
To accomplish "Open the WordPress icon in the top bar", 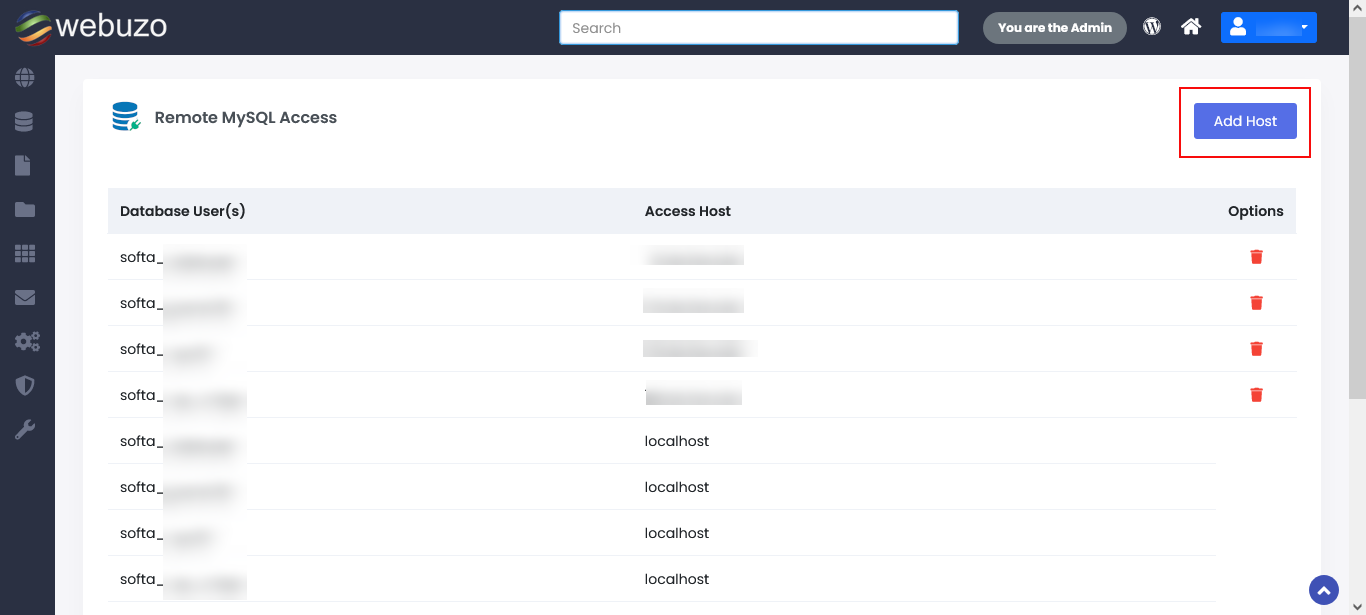I will point(1152,27).
